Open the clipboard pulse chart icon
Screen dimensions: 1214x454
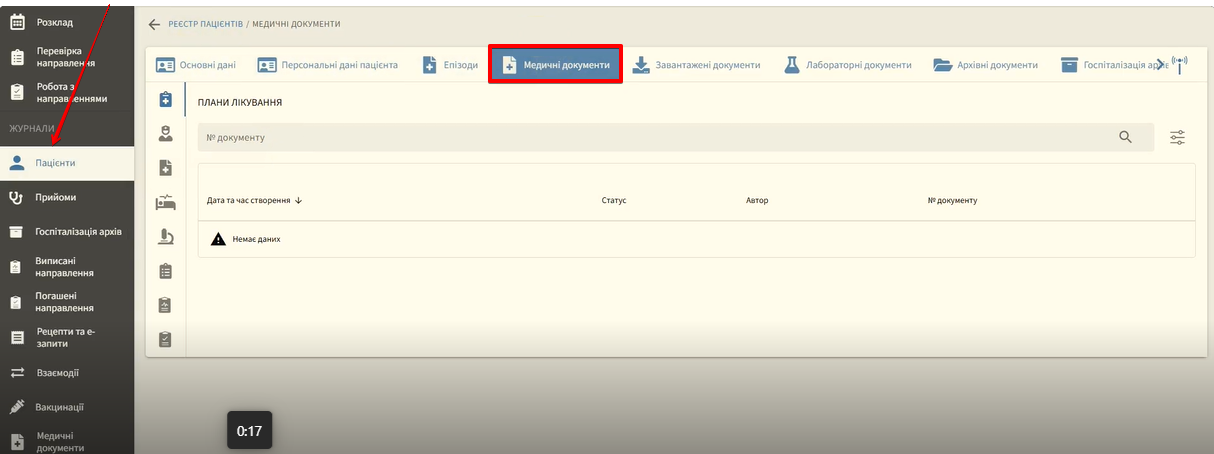click(166, 305)
